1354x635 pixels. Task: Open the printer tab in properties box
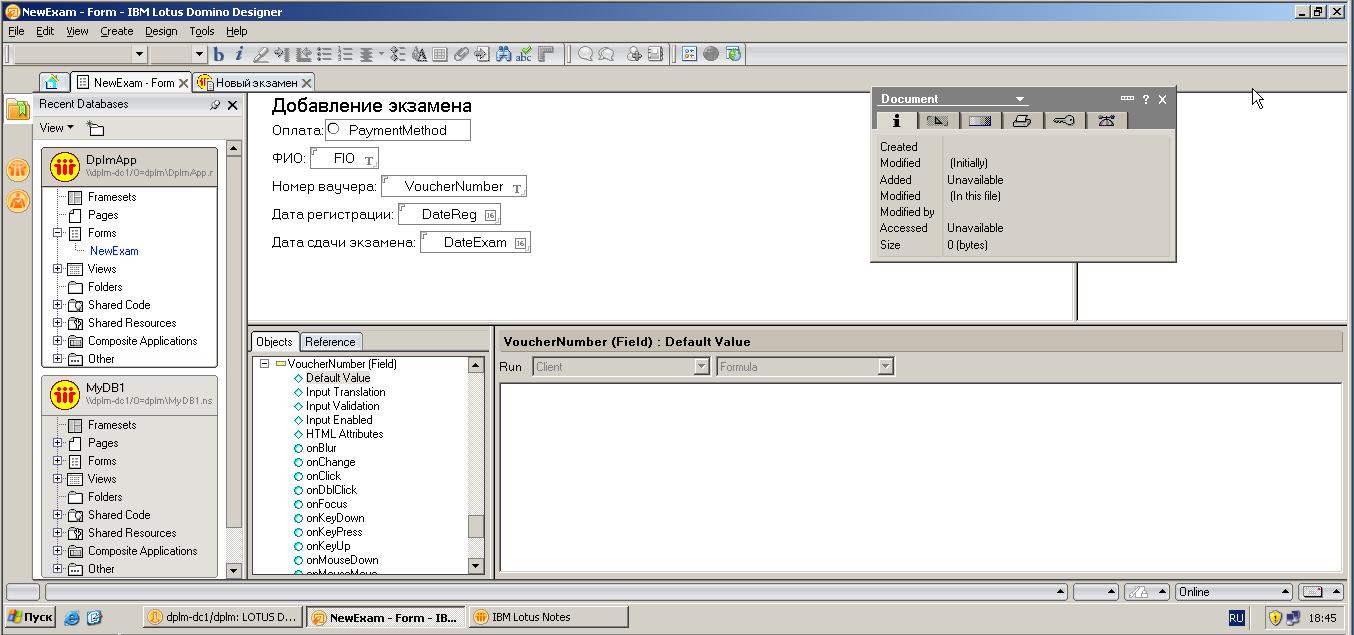[x=1021, y=120]
